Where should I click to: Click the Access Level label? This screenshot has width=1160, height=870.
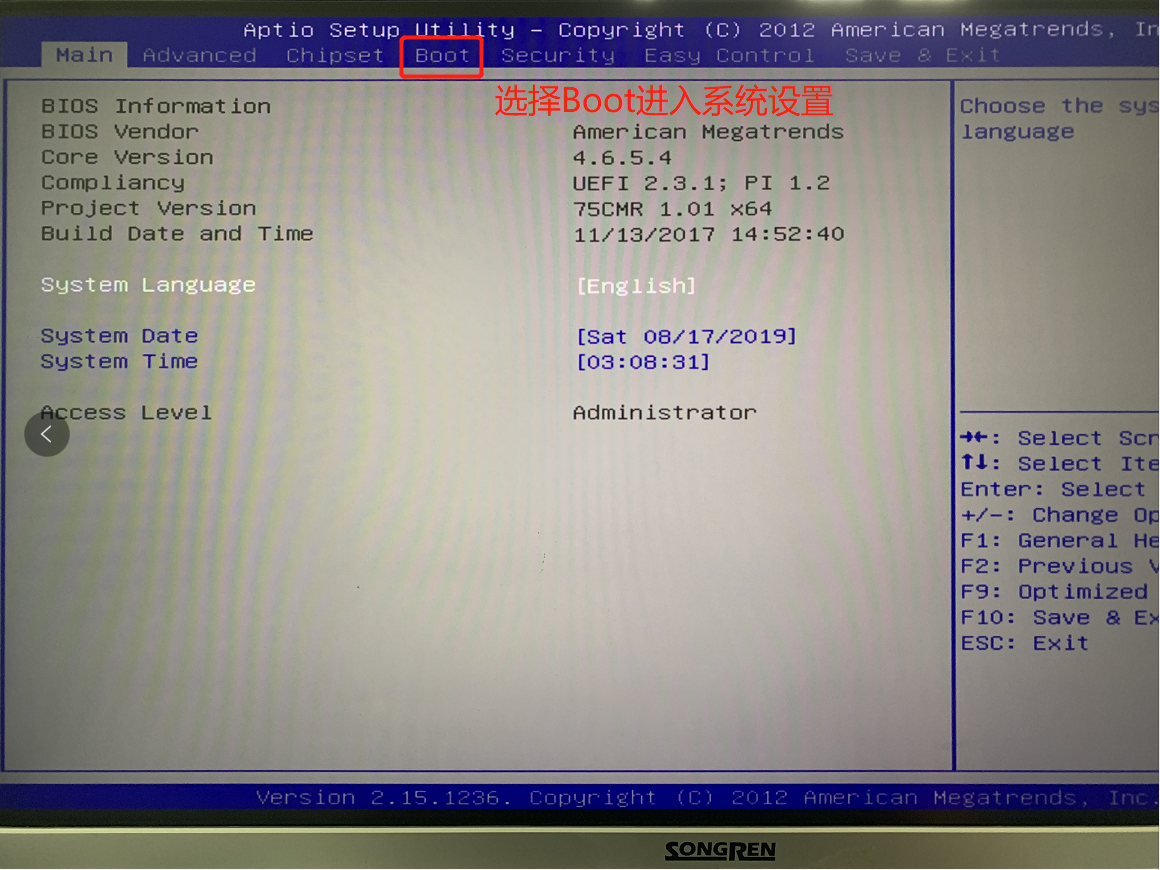click(126, 413)
